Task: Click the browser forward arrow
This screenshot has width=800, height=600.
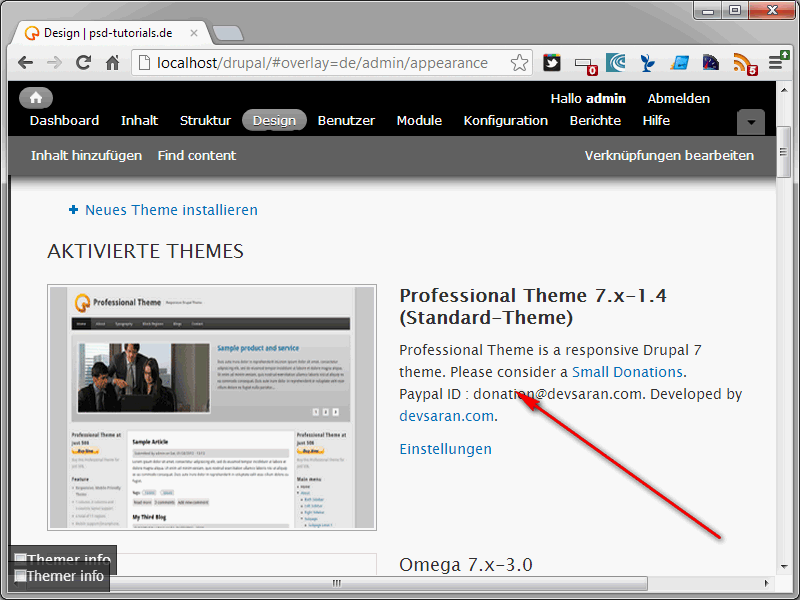Action: point(54,63)
